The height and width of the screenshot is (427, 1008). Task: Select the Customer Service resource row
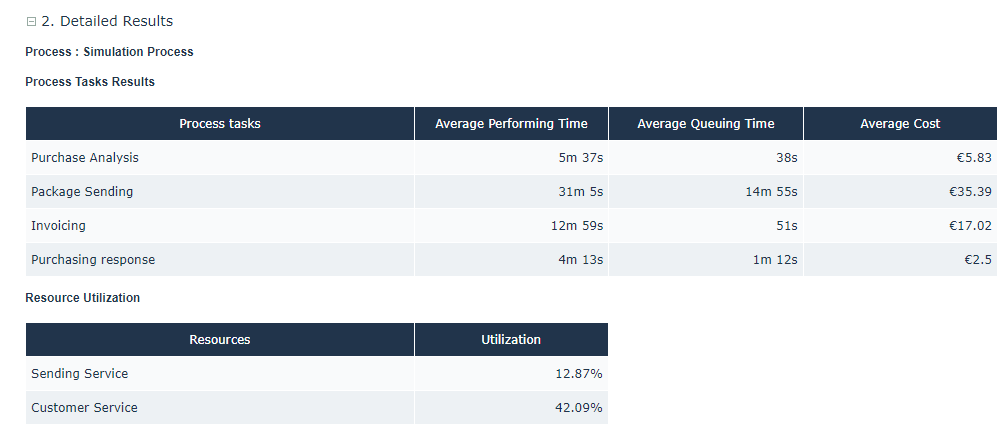(84, 408)
